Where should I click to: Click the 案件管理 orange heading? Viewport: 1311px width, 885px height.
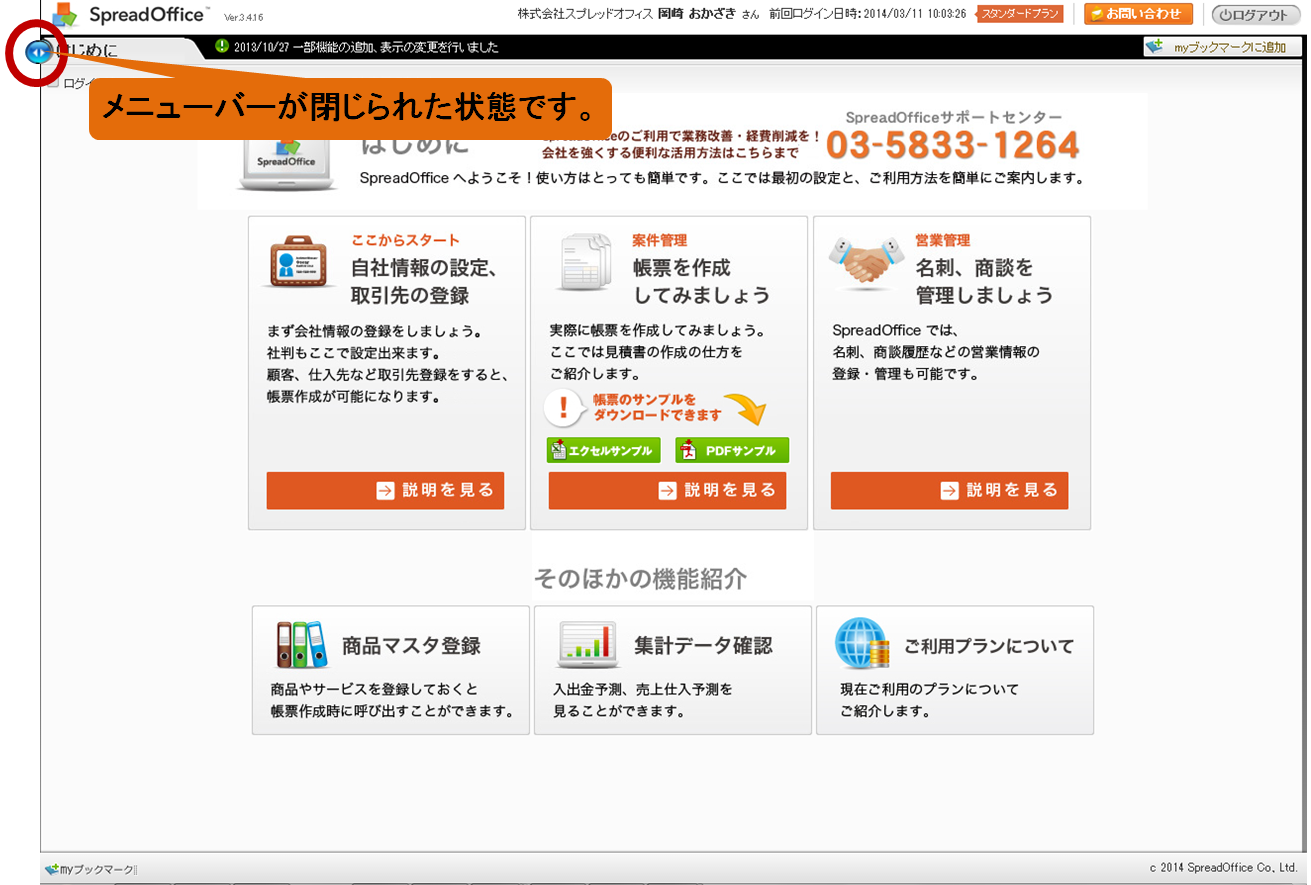pyautogui.click(x=660, y=240)
